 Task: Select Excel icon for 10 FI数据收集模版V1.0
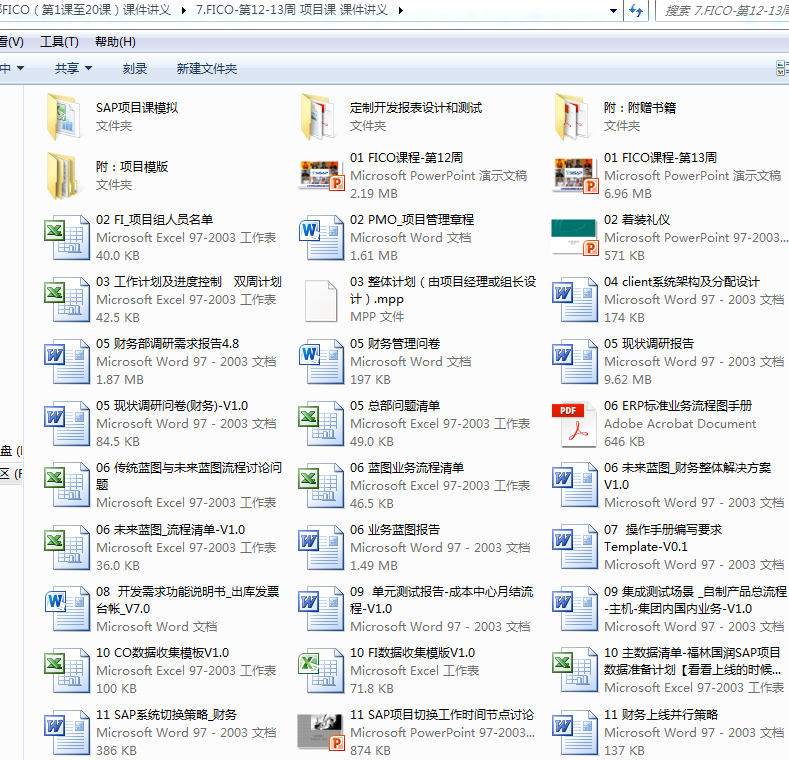coord(321,671)
